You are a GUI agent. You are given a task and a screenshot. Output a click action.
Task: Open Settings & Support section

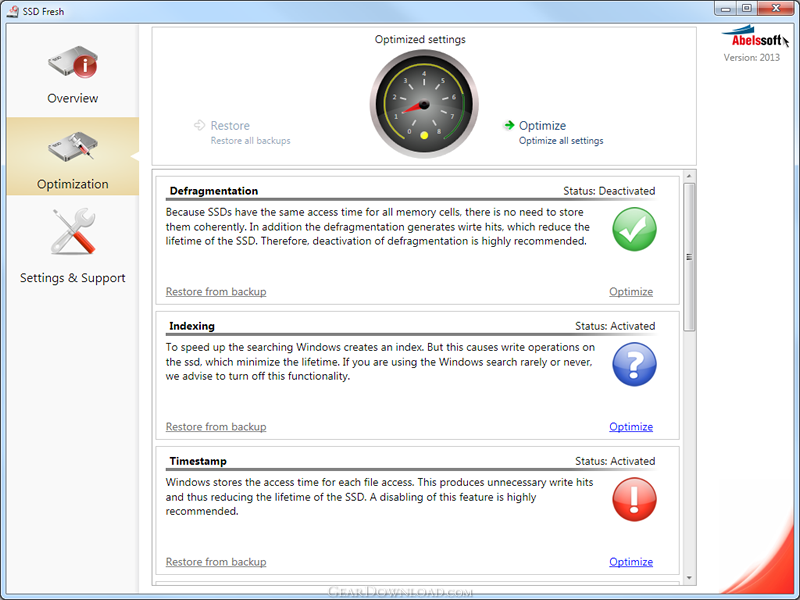tap(72, 245)
